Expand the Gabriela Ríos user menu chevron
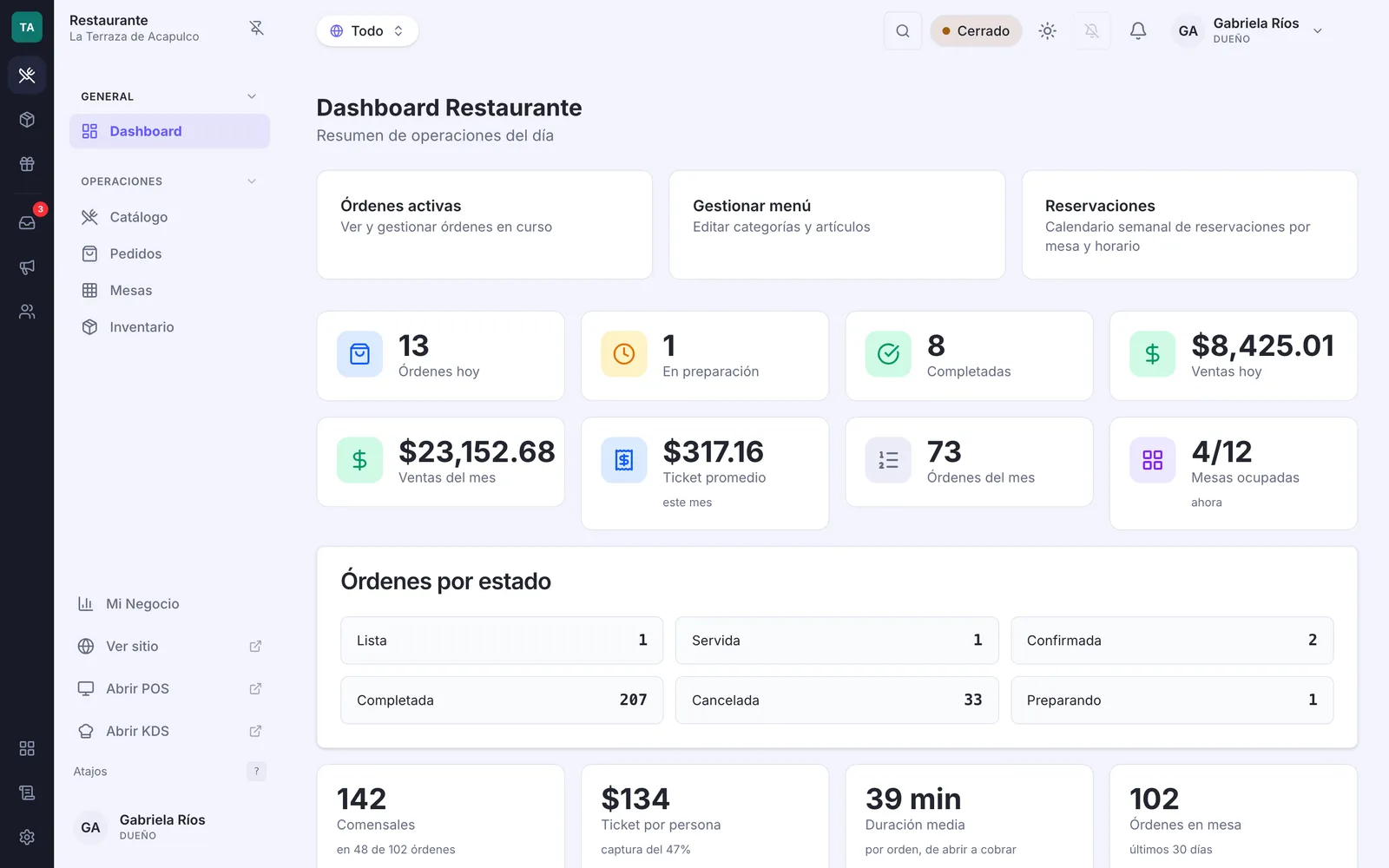This screenshot has width=1389, height=868. pyautogui.click(x=1318, y=31)
